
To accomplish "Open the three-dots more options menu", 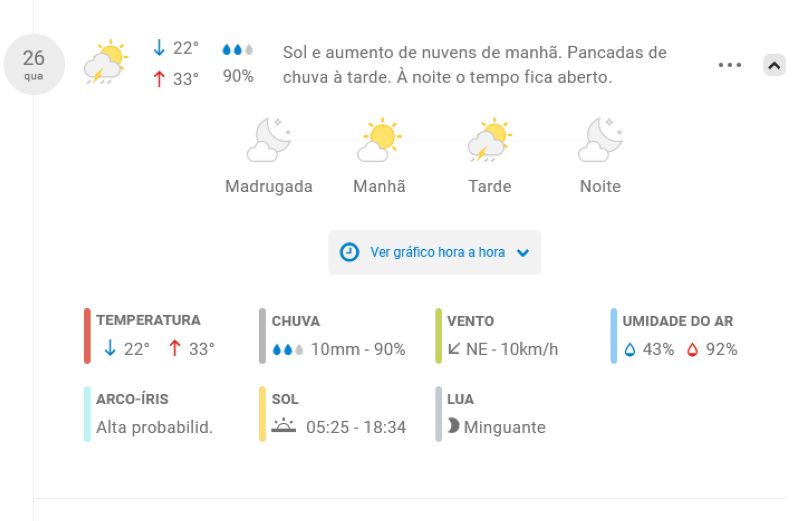I will [x=730, y=65].
